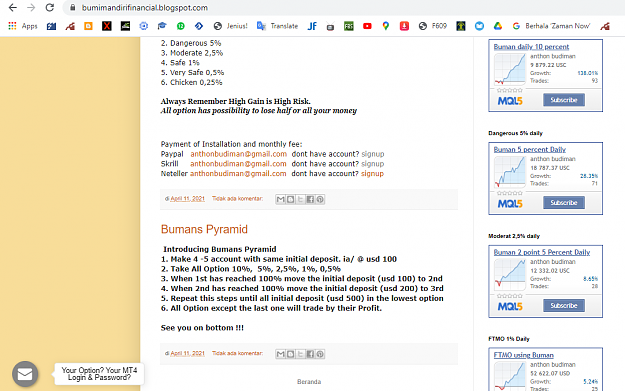Click the address bar URL bumimandirifinancial.blogspot.com
Screen dimensions: 625x391
pyautogui.click(x=145, y=8)
